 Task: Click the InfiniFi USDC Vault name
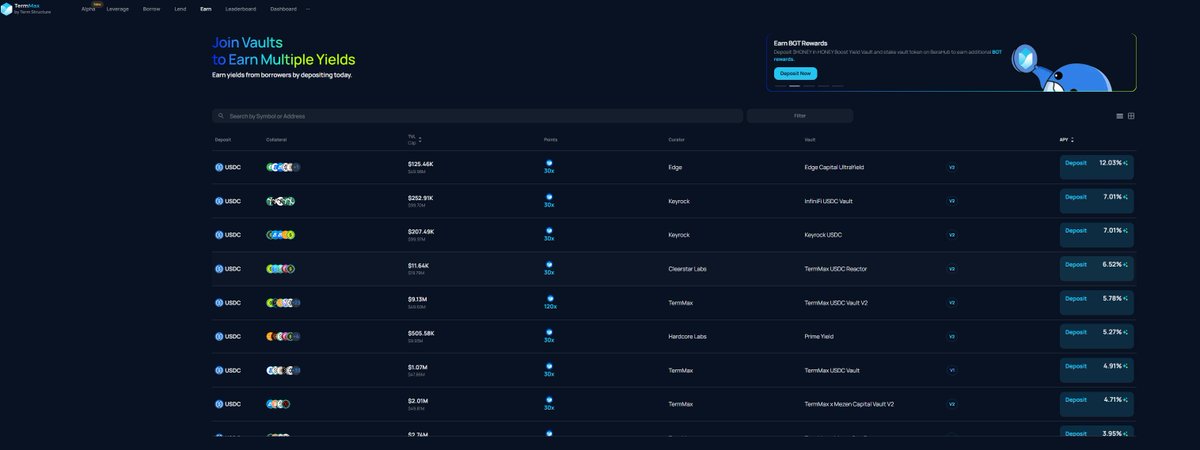[x=829, y=201]
